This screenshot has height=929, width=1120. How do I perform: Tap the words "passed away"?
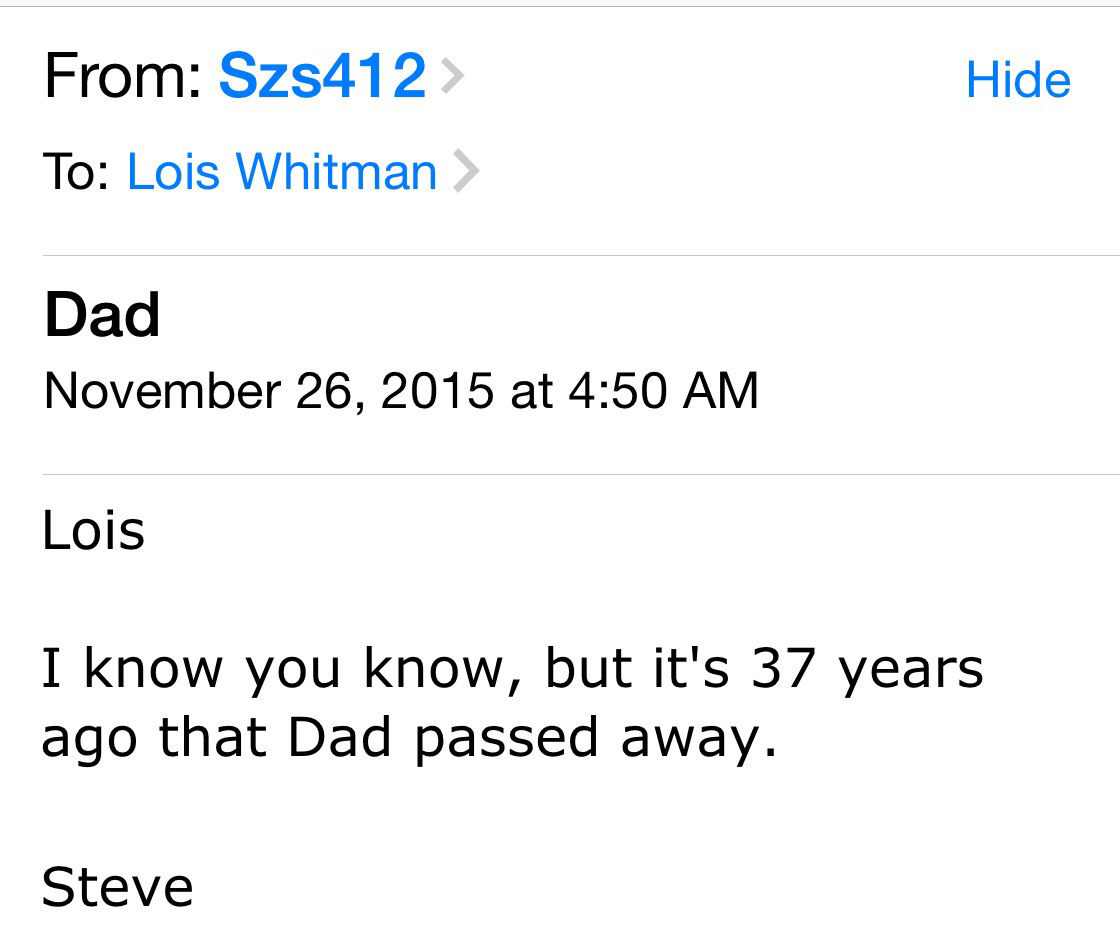click(594, 738)
